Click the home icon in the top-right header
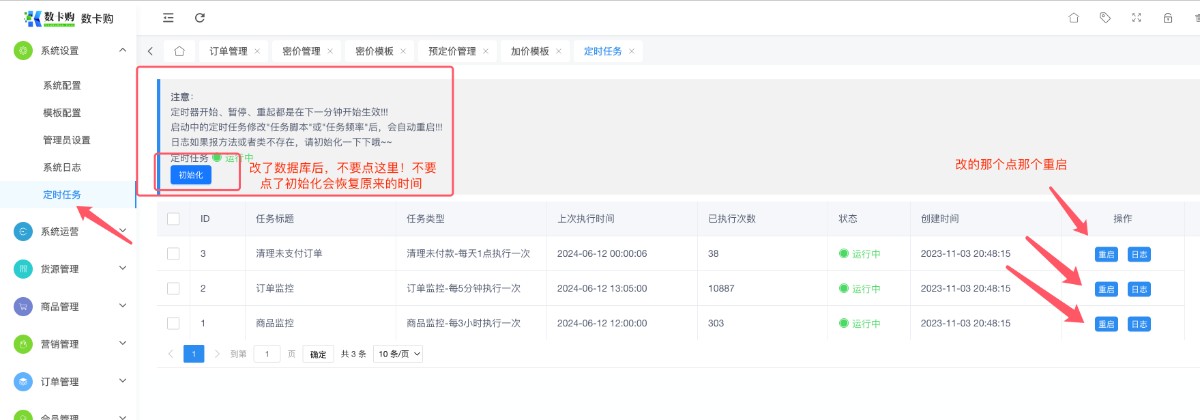This screenshot has width=1200, height=420. click(x=1074, y=18)
